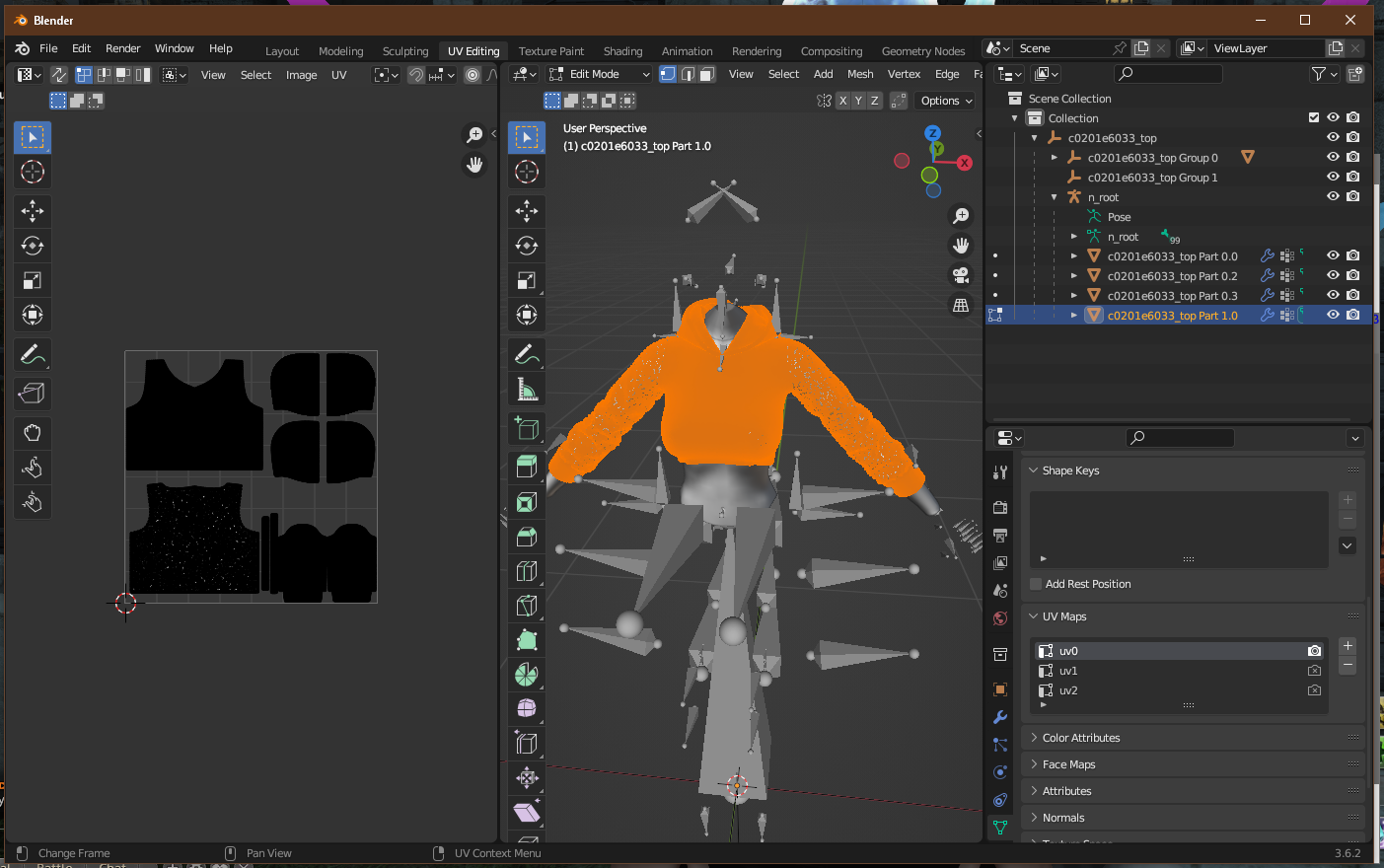Select the Loop Cut tool

527,571
